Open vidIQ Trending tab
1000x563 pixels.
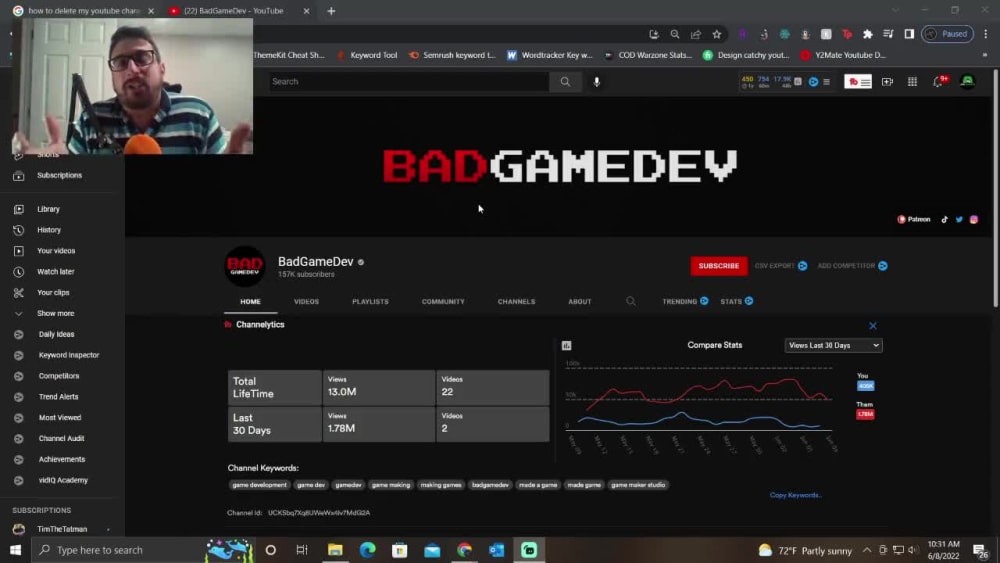click(685, 302)
